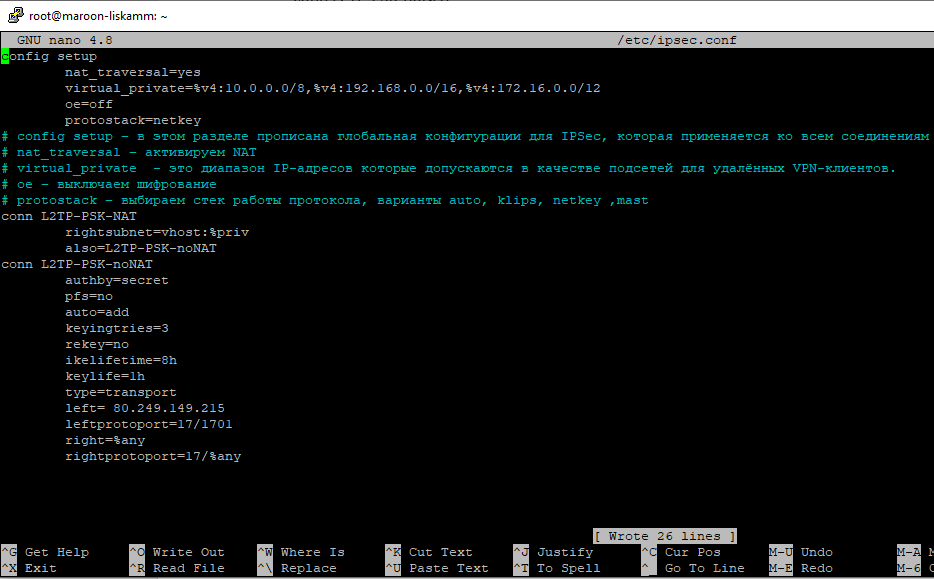Click the 'pfs=no' line
Viewport: 934px width, 579px height.
[x=89, y=297]
